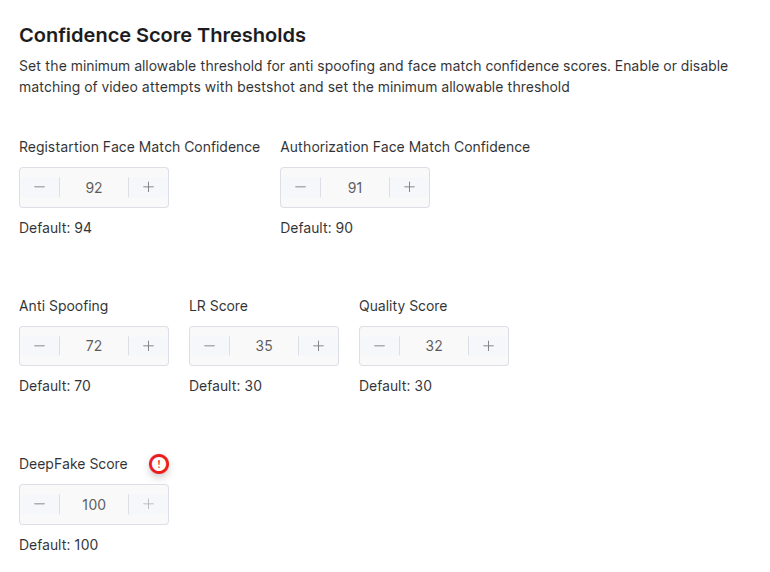Lower the LR Score with minus

(209, 346)
